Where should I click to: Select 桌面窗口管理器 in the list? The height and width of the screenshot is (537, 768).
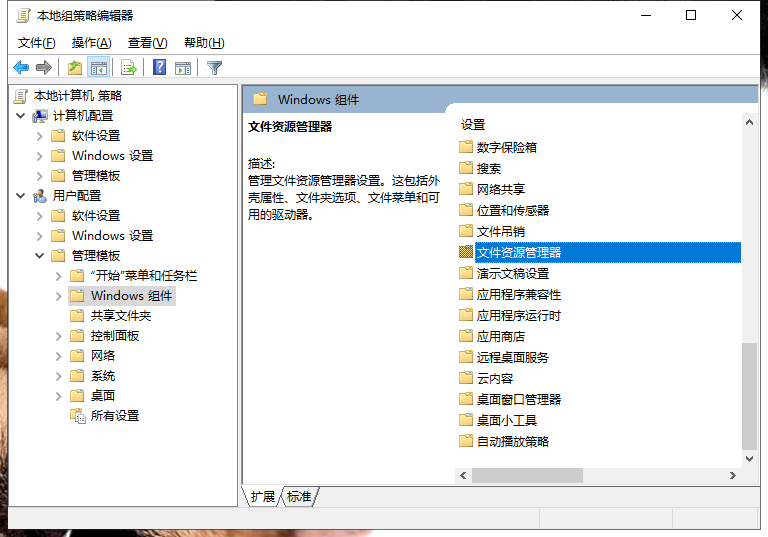tap(519, 399)
